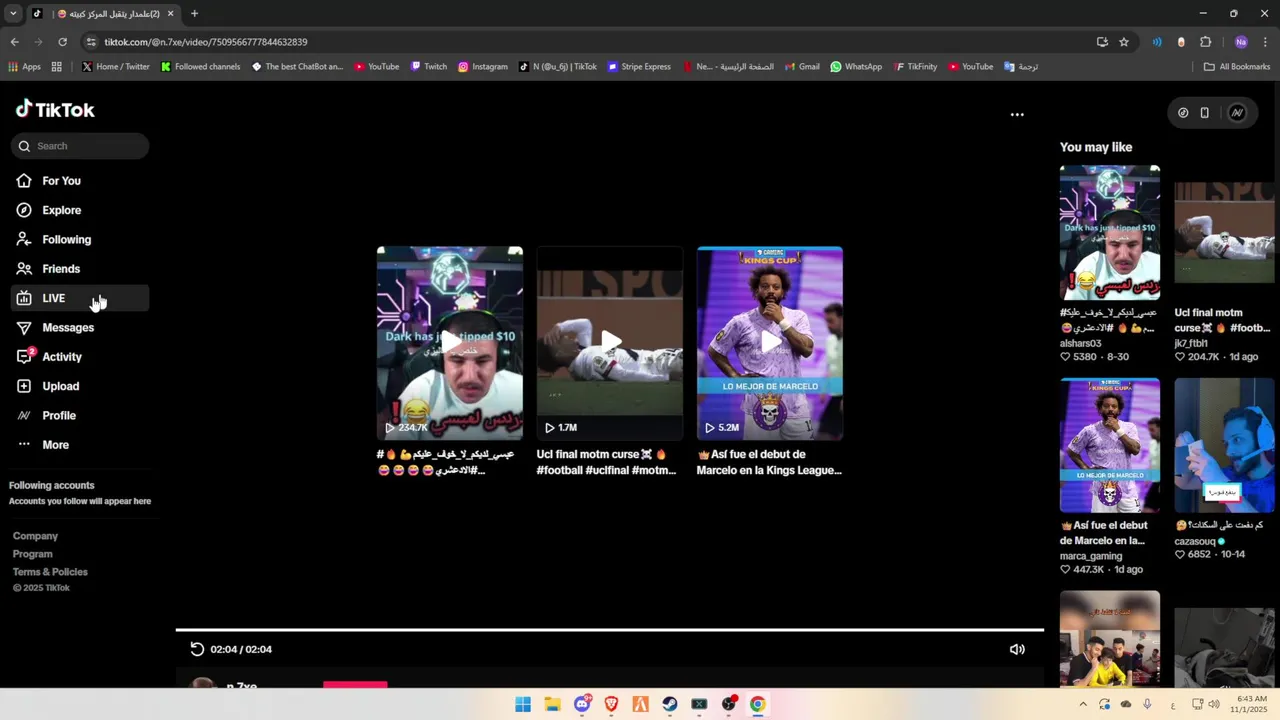Viewport: 1280px width, 720px height.
Task: Expand the Company footer section
Action: [x=35, y=536]
